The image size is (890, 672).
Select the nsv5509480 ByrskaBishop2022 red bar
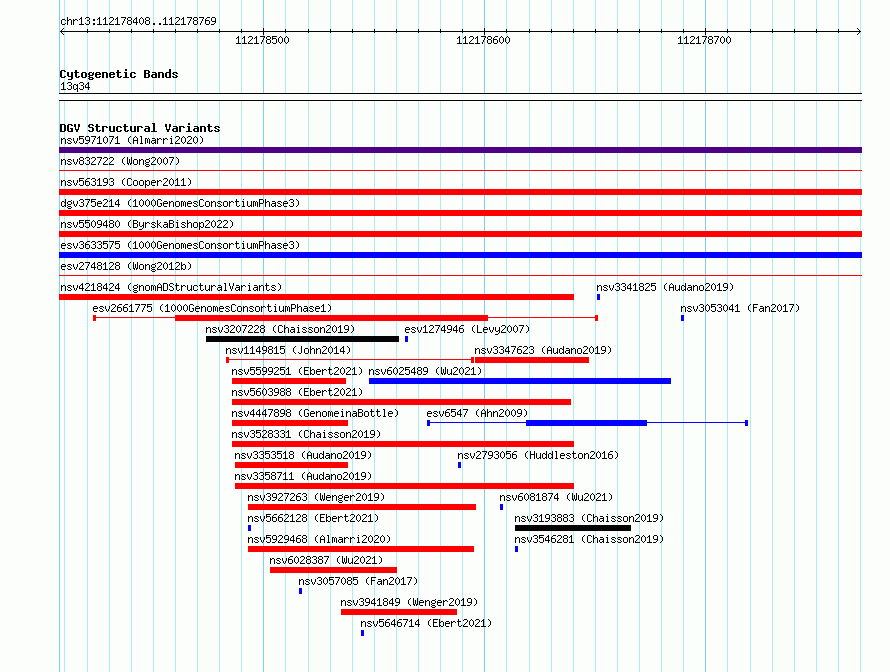point(460,234)
